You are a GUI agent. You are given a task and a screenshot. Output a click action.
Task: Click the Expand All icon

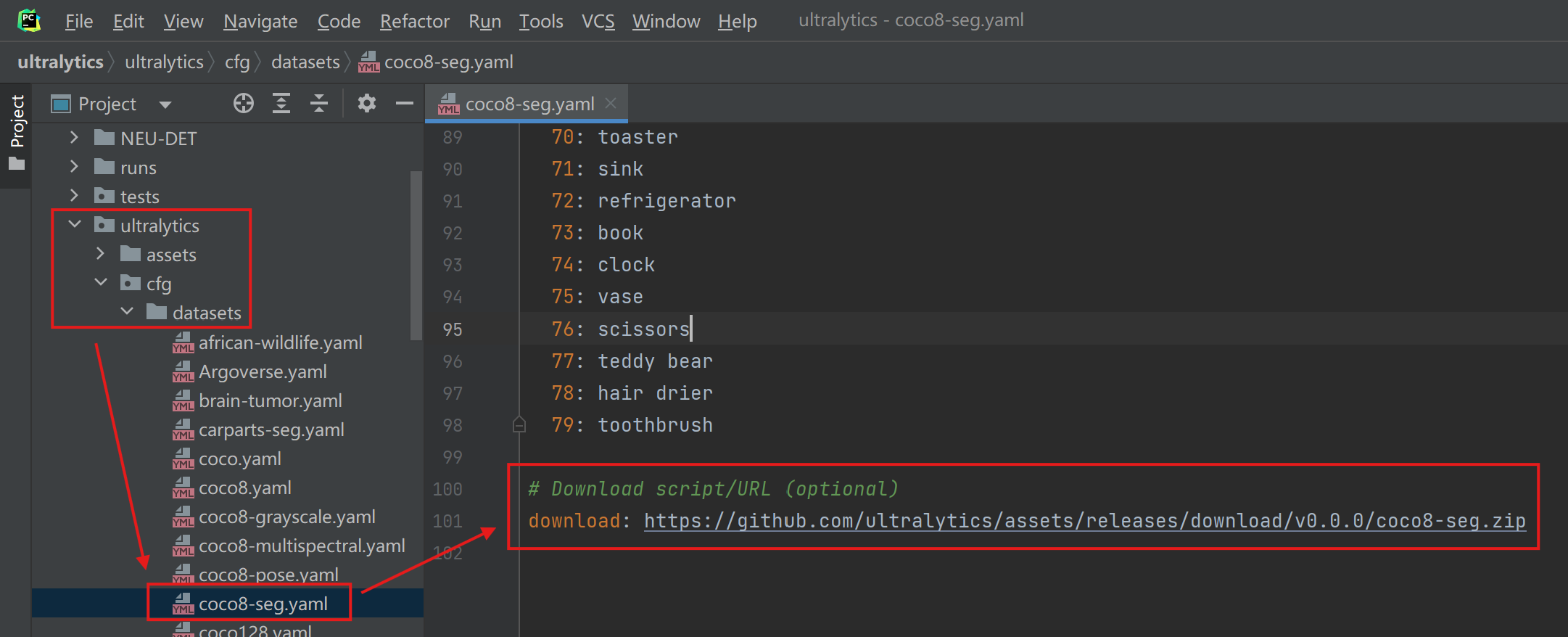[x=281, y=104]
